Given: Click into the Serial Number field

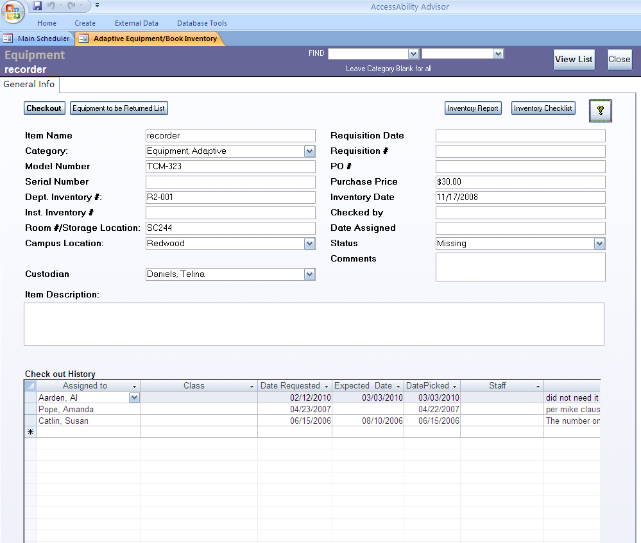Looking at the screenshot, I should 230,182.
